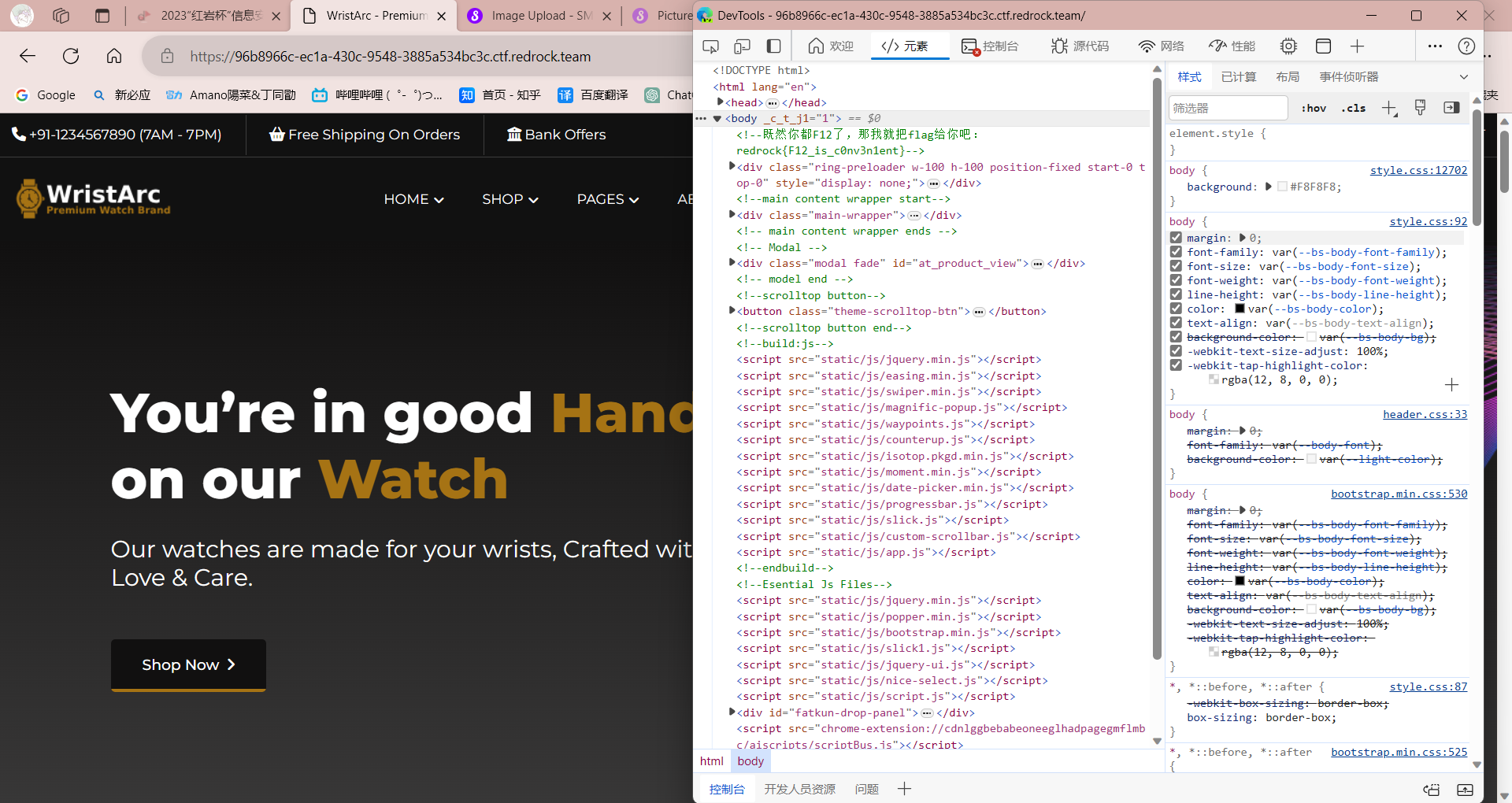Open DevTools help question mark
Image resolution: width=1512 pixels, height=803 pixels.
[x=1466, y=46]
